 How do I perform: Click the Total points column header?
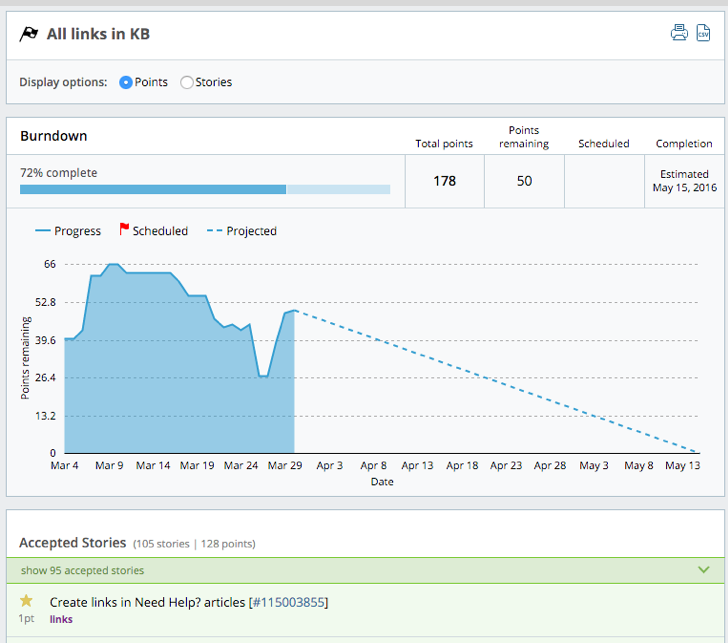(444, 144)
